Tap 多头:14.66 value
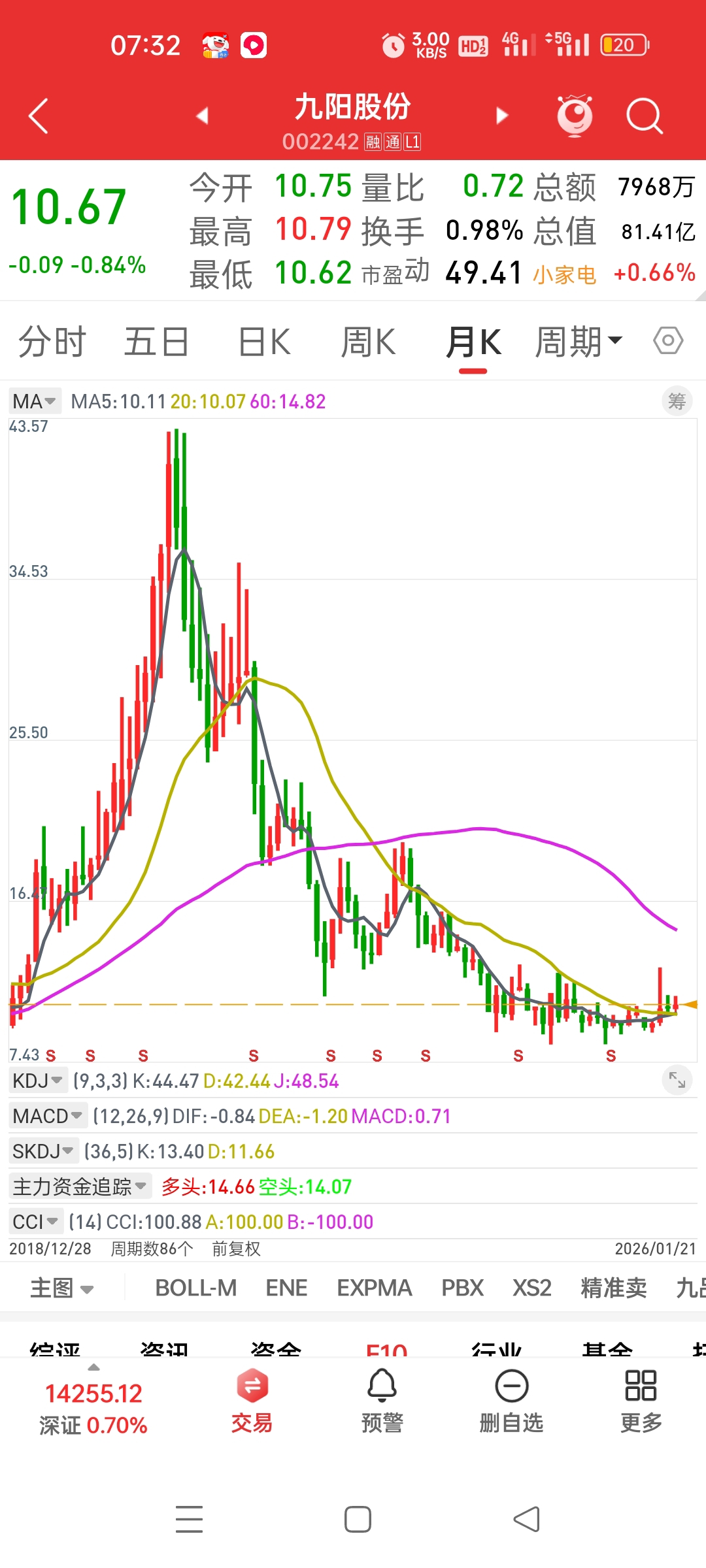The image size is (706, 1568). coord(208,1186)
